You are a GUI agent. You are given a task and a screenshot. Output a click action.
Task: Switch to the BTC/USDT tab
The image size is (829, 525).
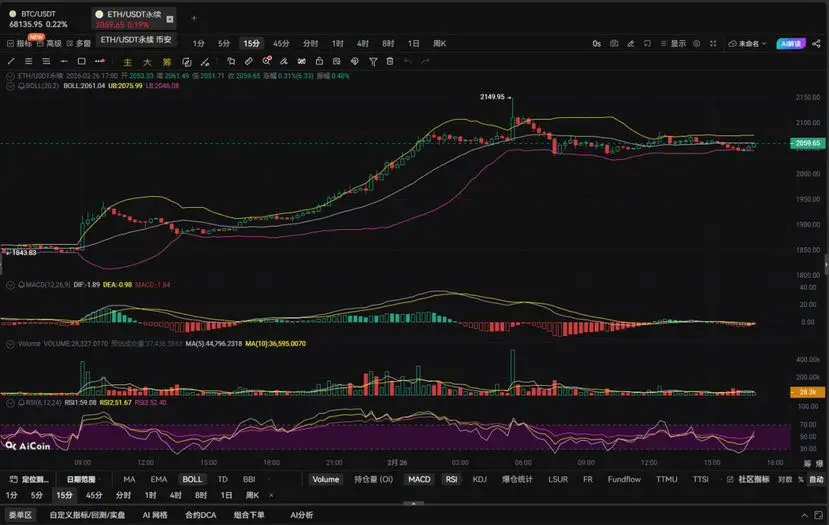click(40, 19)
